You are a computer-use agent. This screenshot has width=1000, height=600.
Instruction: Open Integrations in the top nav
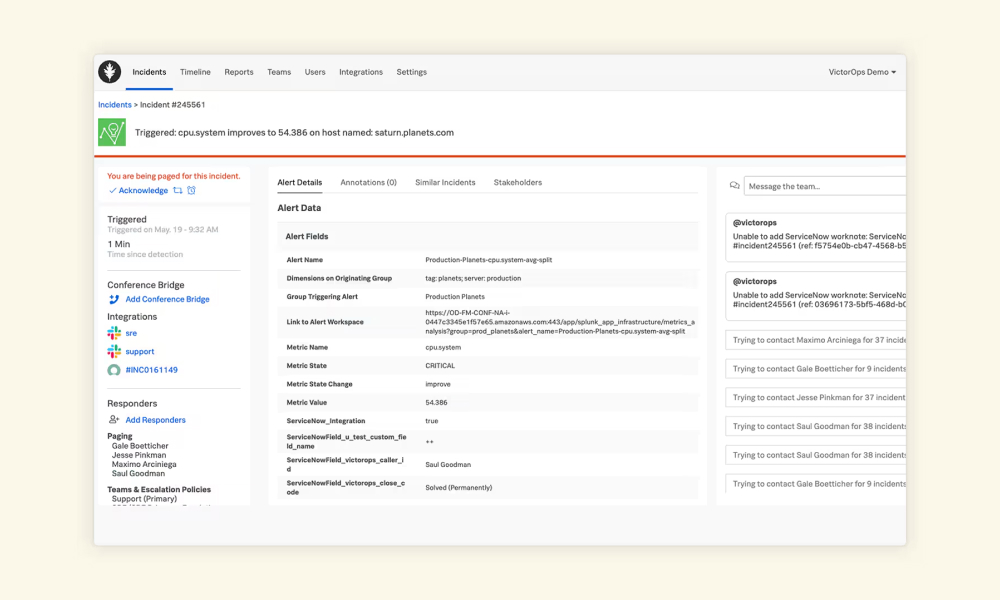pyautogui.click(x=361, y=72)
